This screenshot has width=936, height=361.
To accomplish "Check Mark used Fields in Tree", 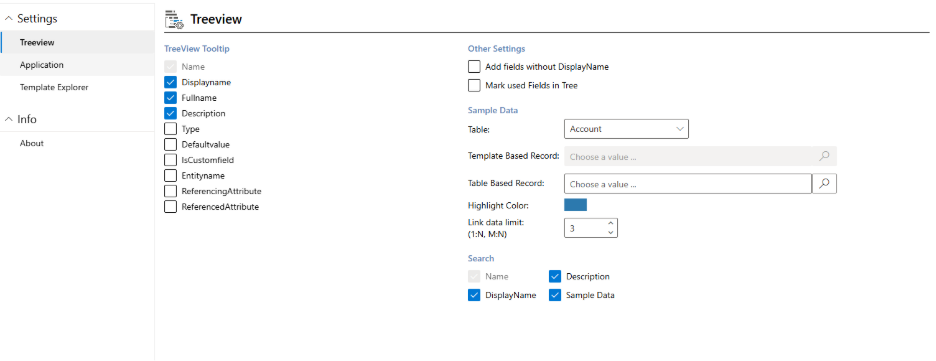I will tap(475, 85).
